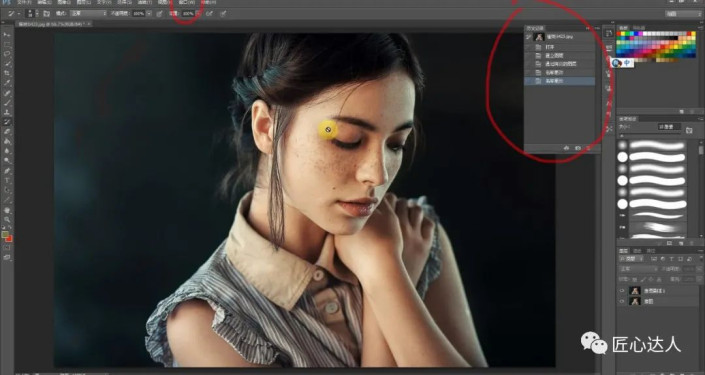Screen dimensions: 705x375
Task: Open the workspace switcher dropdown
Action: [x=683, y=14]
